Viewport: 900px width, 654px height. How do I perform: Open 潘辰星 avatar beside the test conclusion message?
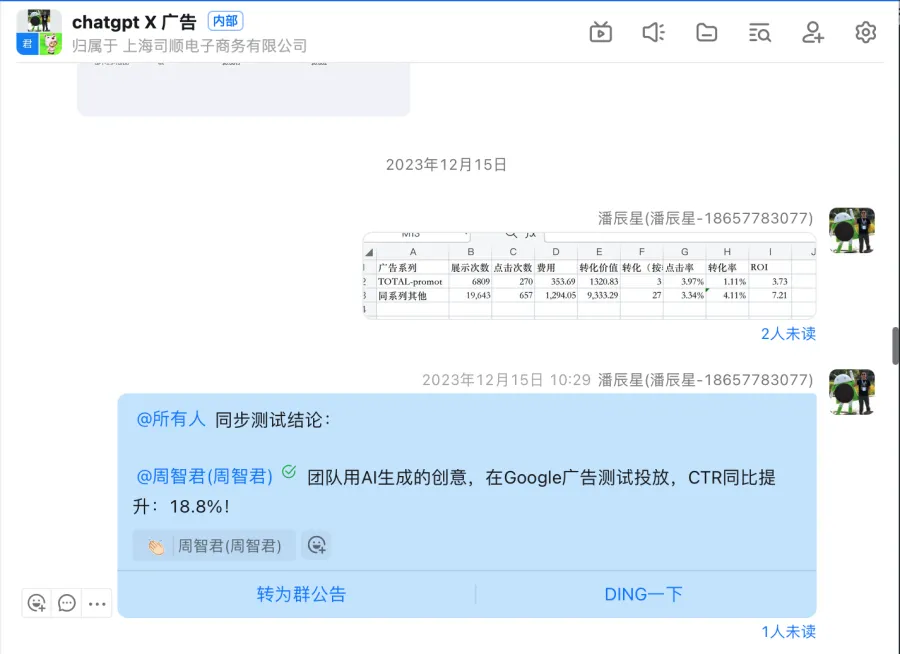click(851, 392)
